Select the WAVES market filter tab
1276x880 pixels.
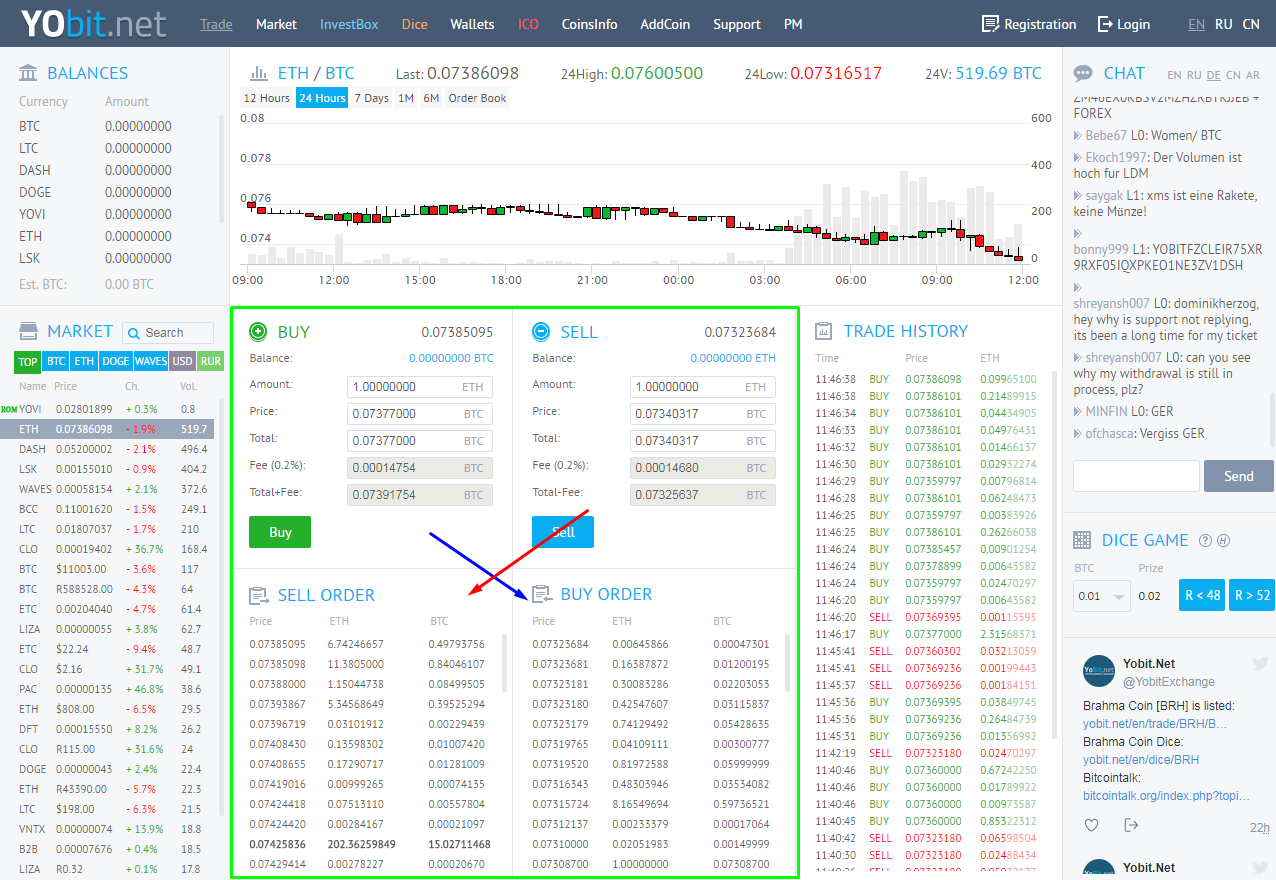click(x=151, y=361)
